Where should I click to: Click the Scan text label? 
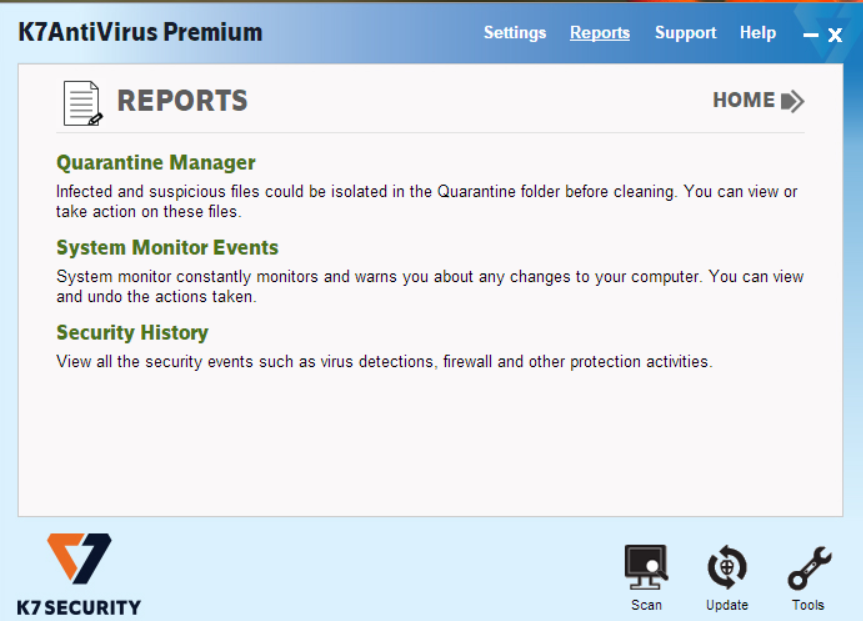click(646, 605)
